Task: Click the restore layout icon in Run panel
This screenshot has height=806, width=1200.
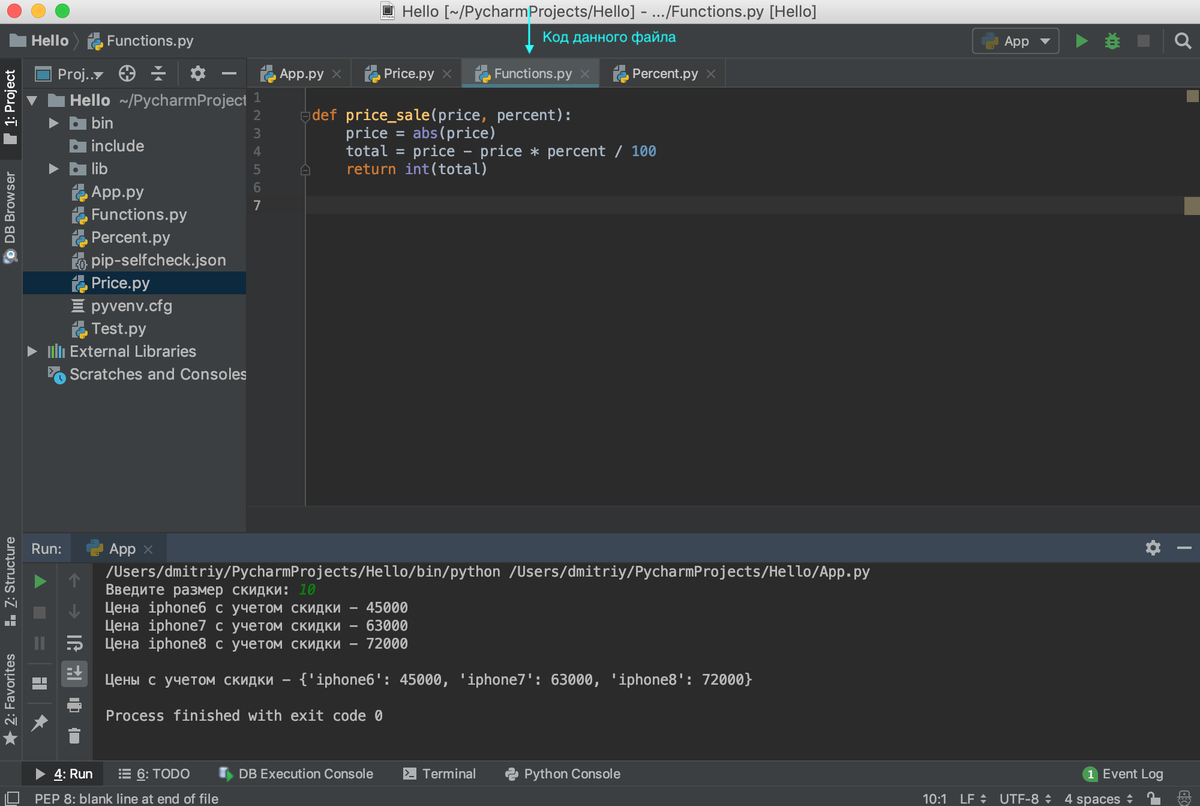Action: (40, 683)
